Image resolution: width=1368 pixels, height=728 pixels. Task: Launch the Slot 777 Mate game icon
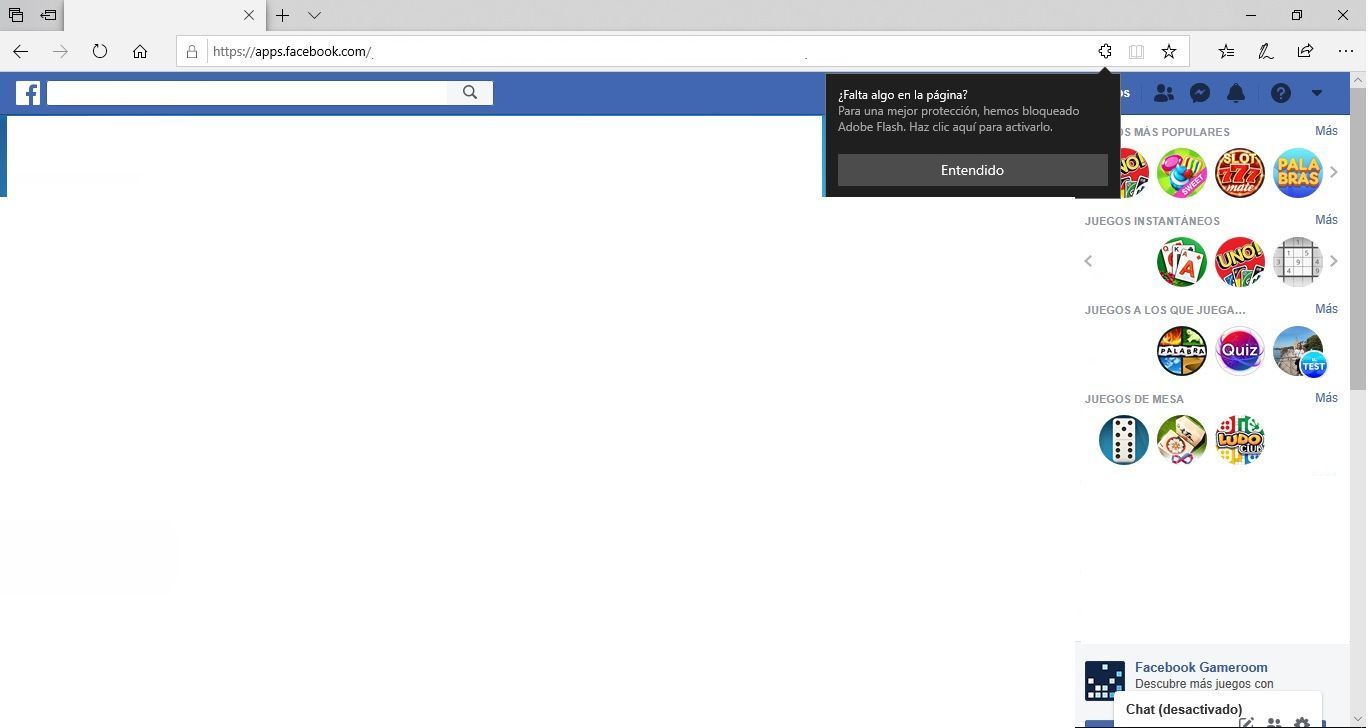click(x=1240, y=173)
